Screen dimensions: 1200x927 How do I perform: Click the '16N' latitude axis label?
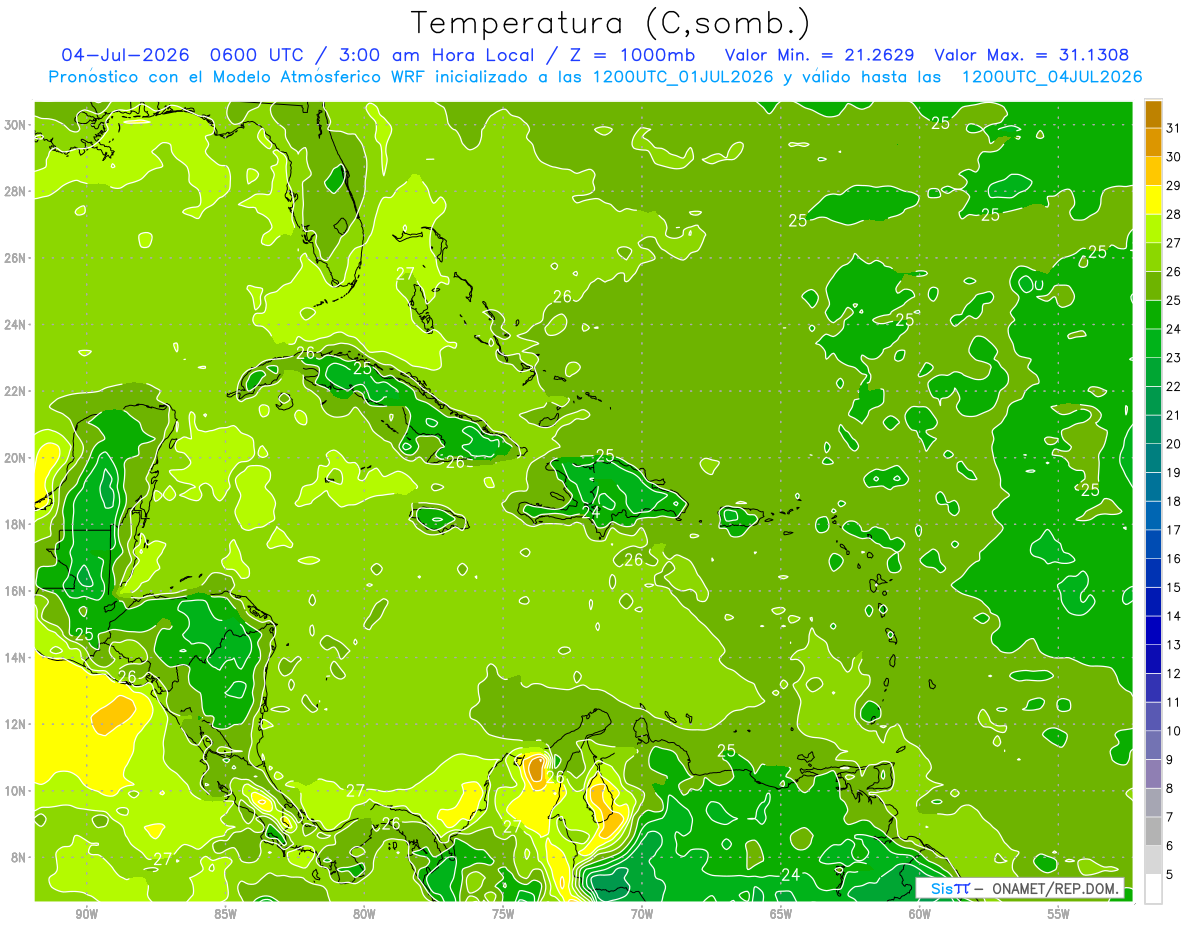pos(17,591)
